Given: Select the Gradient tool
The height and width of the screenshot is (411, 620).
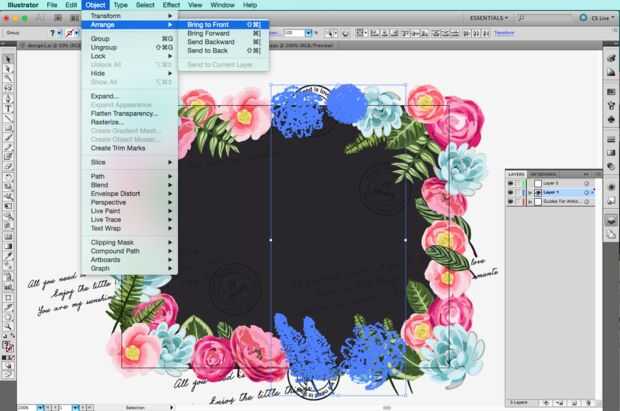Looking at the screenshot, I should pos(8,246).
